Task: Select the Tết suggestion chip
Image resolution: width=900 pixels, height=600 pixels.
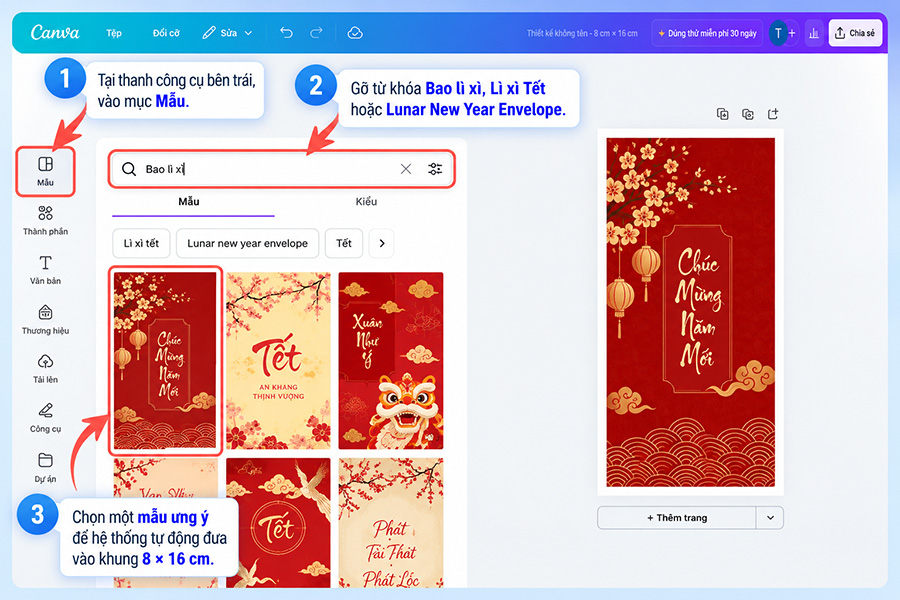Action: point(344,243)
